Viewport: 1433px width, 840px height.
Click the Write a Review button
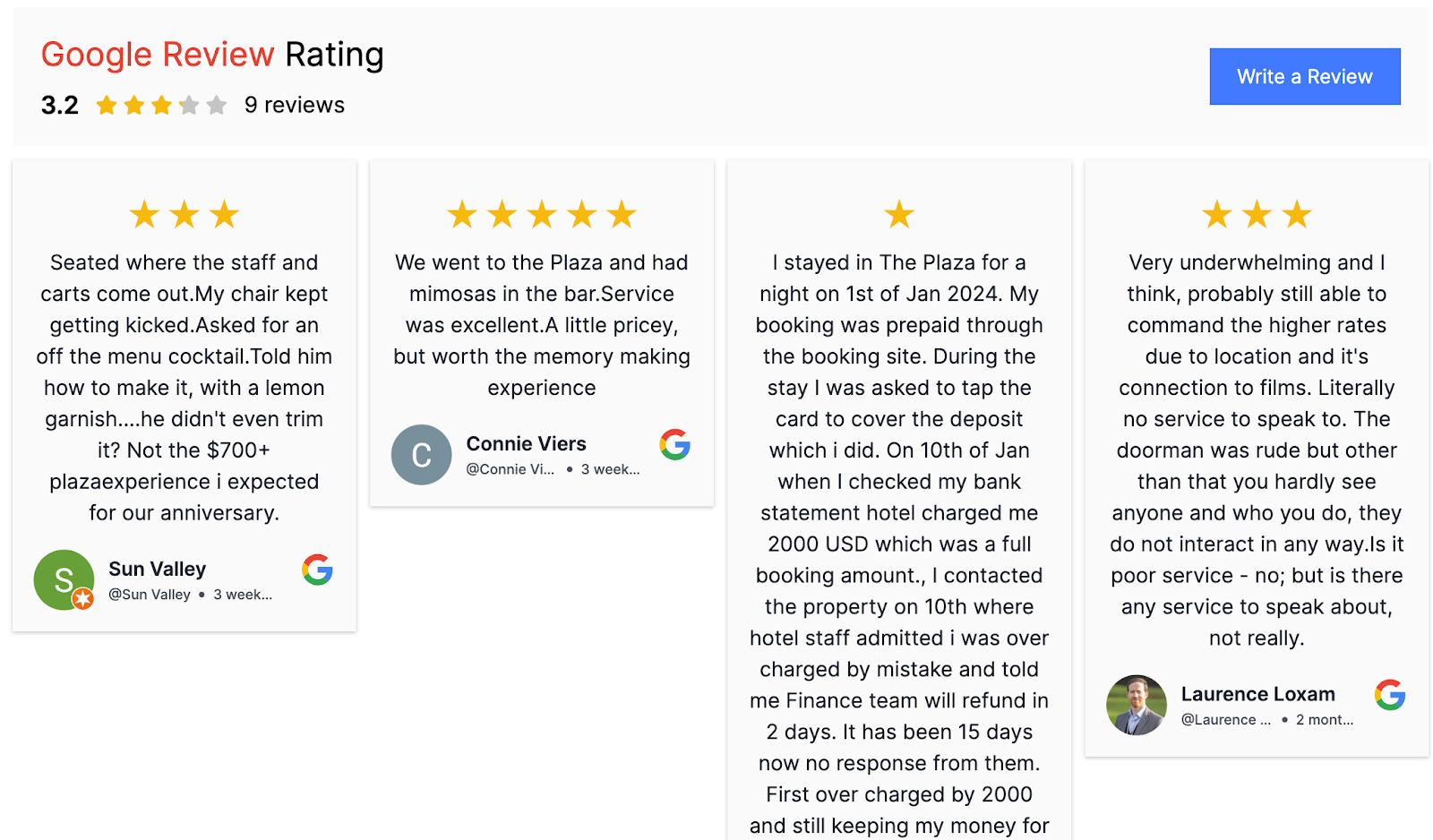tap(1304, 77)
